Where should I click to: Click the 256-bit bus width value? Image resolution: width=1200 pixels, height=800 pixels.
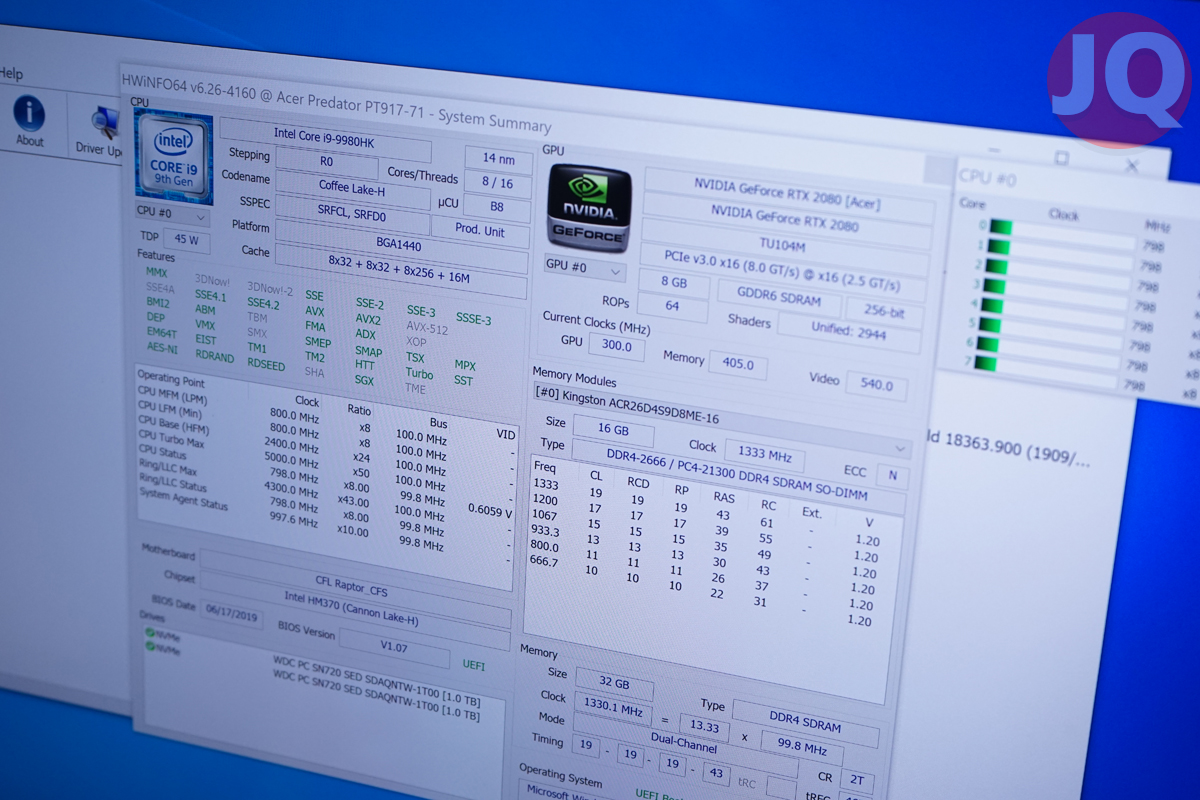pos(882,312)
